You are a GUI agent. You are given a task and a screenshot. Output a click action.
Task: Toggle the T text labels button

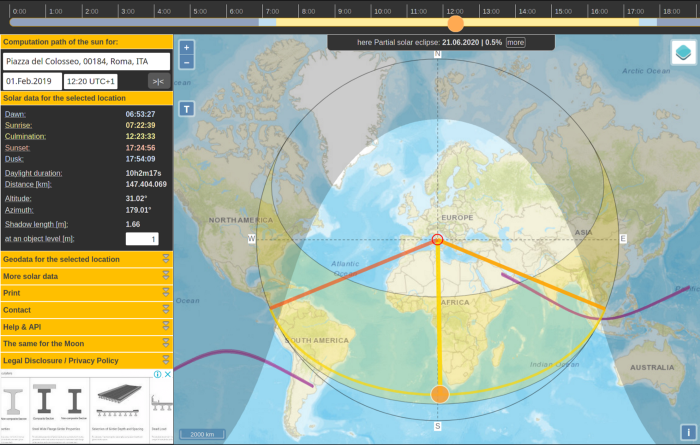pyautogui.click(x=187, y=109)
